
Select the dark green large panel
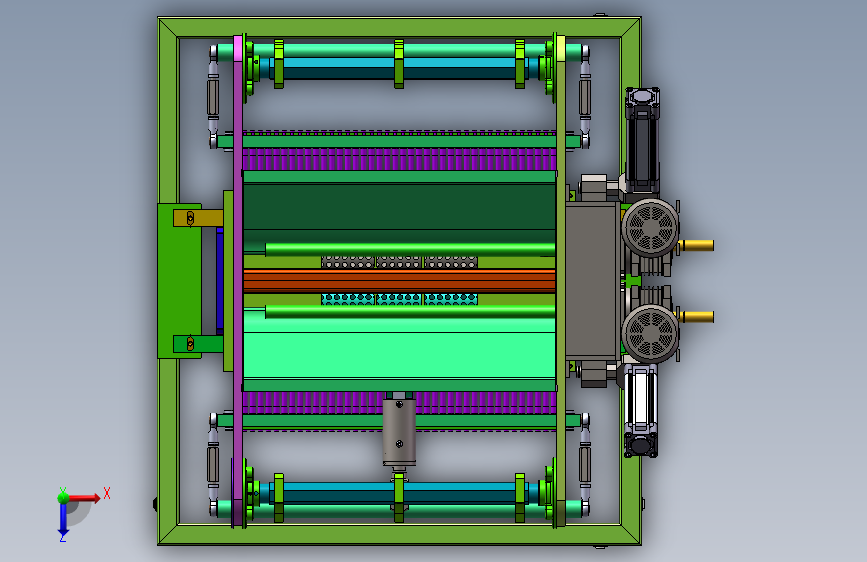(399, 207)
